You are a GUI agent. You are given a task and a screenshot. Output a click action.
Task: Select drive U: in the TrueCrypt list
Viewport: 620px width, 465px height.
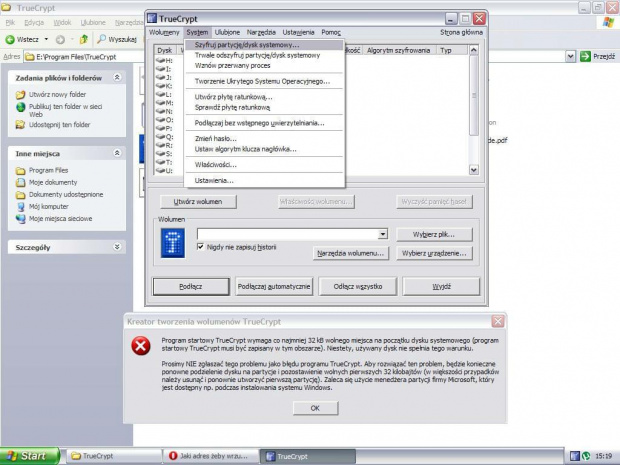164,170
